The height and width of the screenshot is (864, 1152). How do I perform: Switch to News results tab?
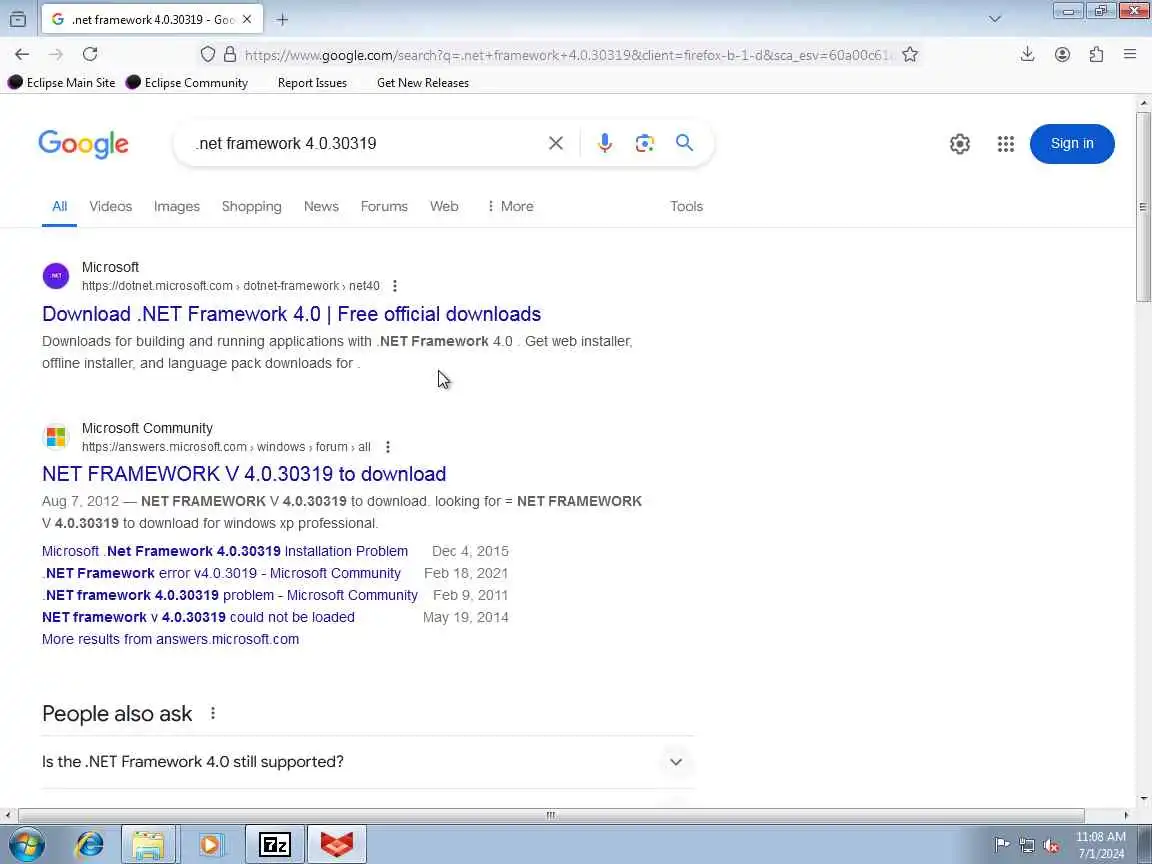click(321, 206)
